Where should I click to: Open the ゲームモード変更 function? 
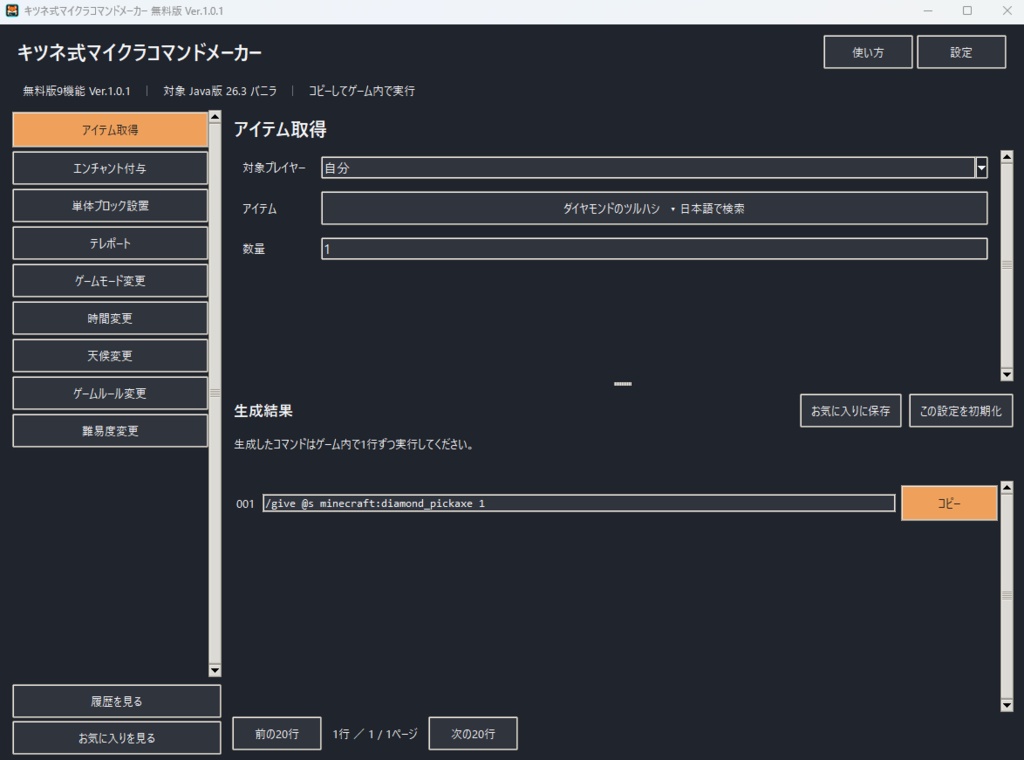pos(110,281)
